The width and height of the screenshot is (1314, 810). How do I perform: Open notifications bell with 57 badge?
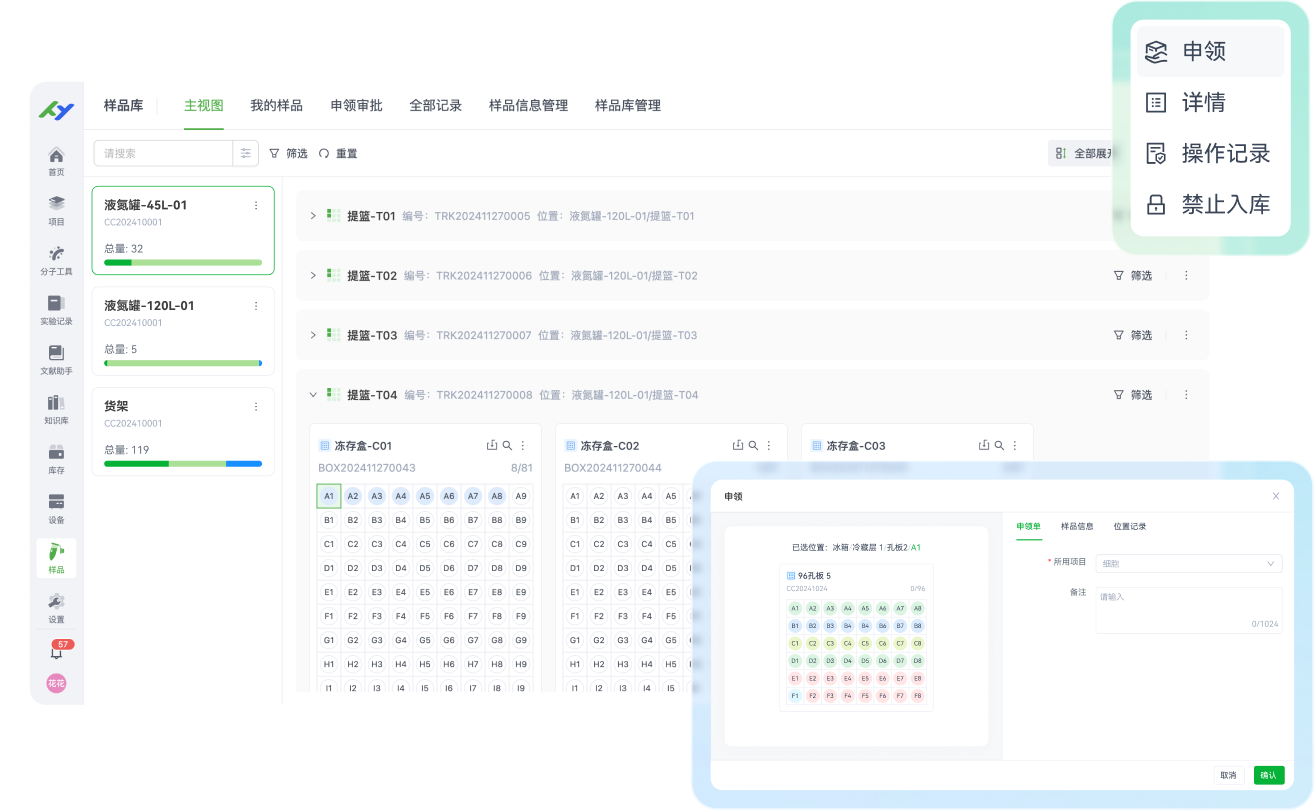click(56, 652)
